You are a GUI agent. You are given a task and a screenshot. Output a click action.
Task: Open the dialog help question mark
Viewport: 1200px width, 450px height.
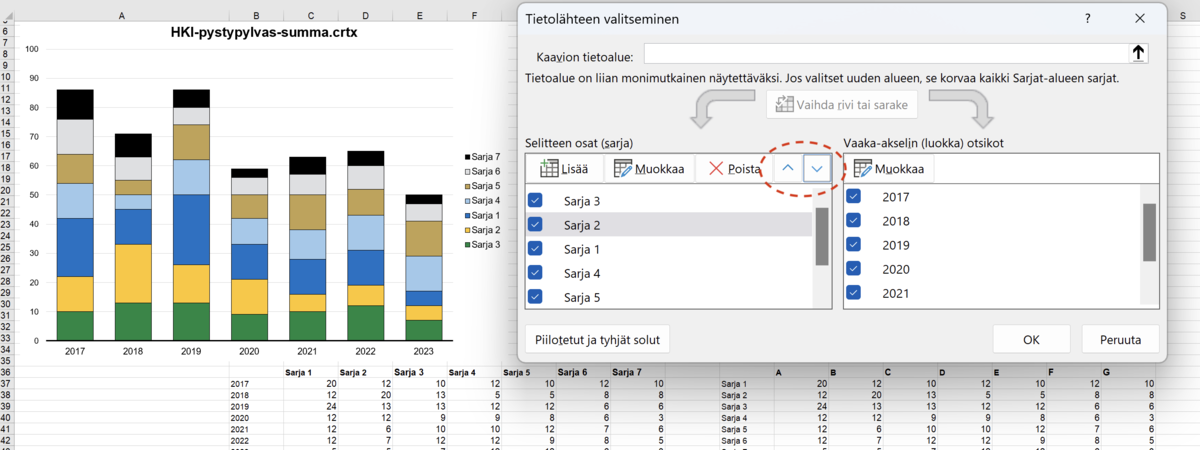[x=1087, y=19]
